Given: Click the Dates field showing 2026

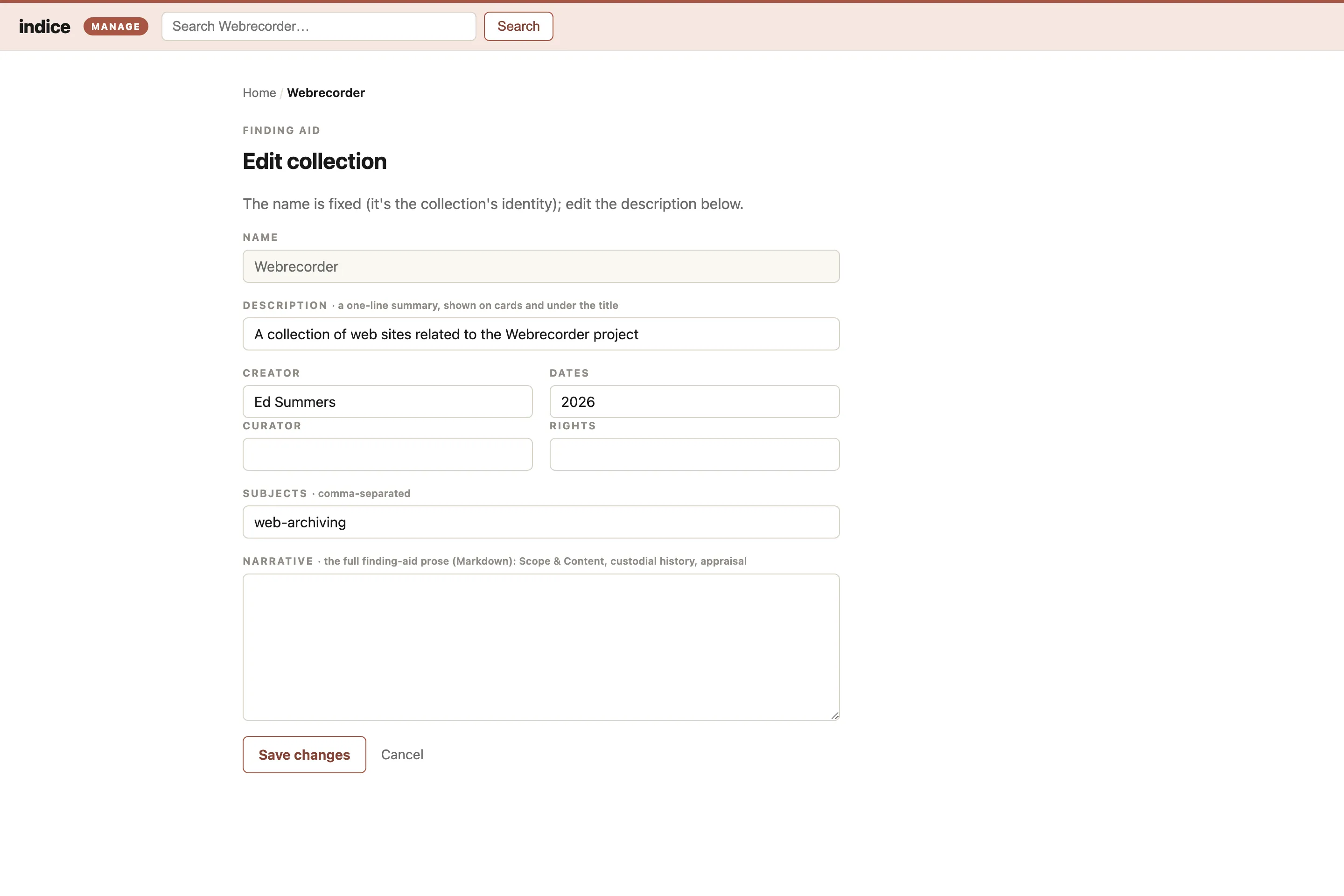Looking at the screenshot, I should pos(695,402).
